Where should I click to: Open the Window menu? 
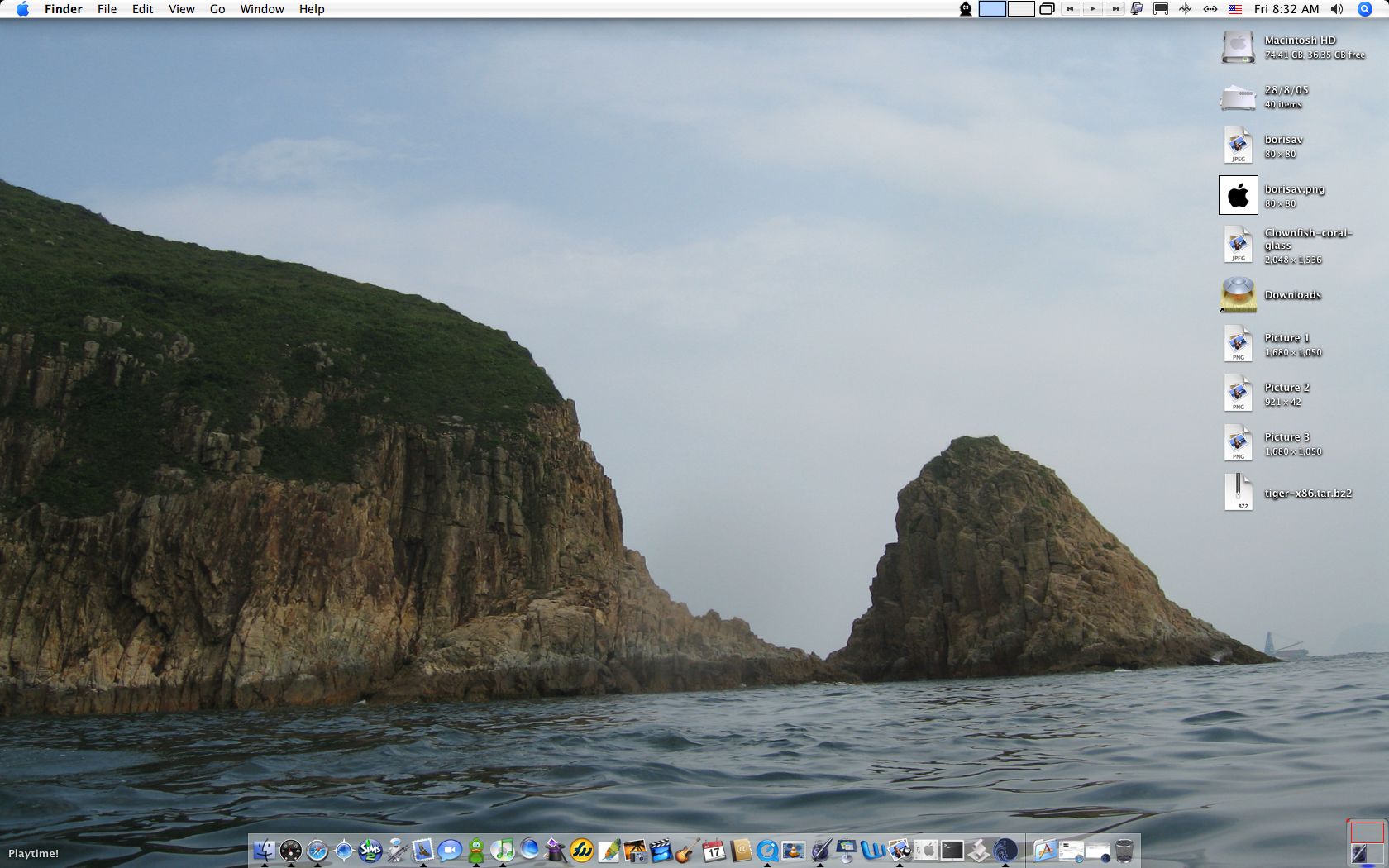[262, 9]
